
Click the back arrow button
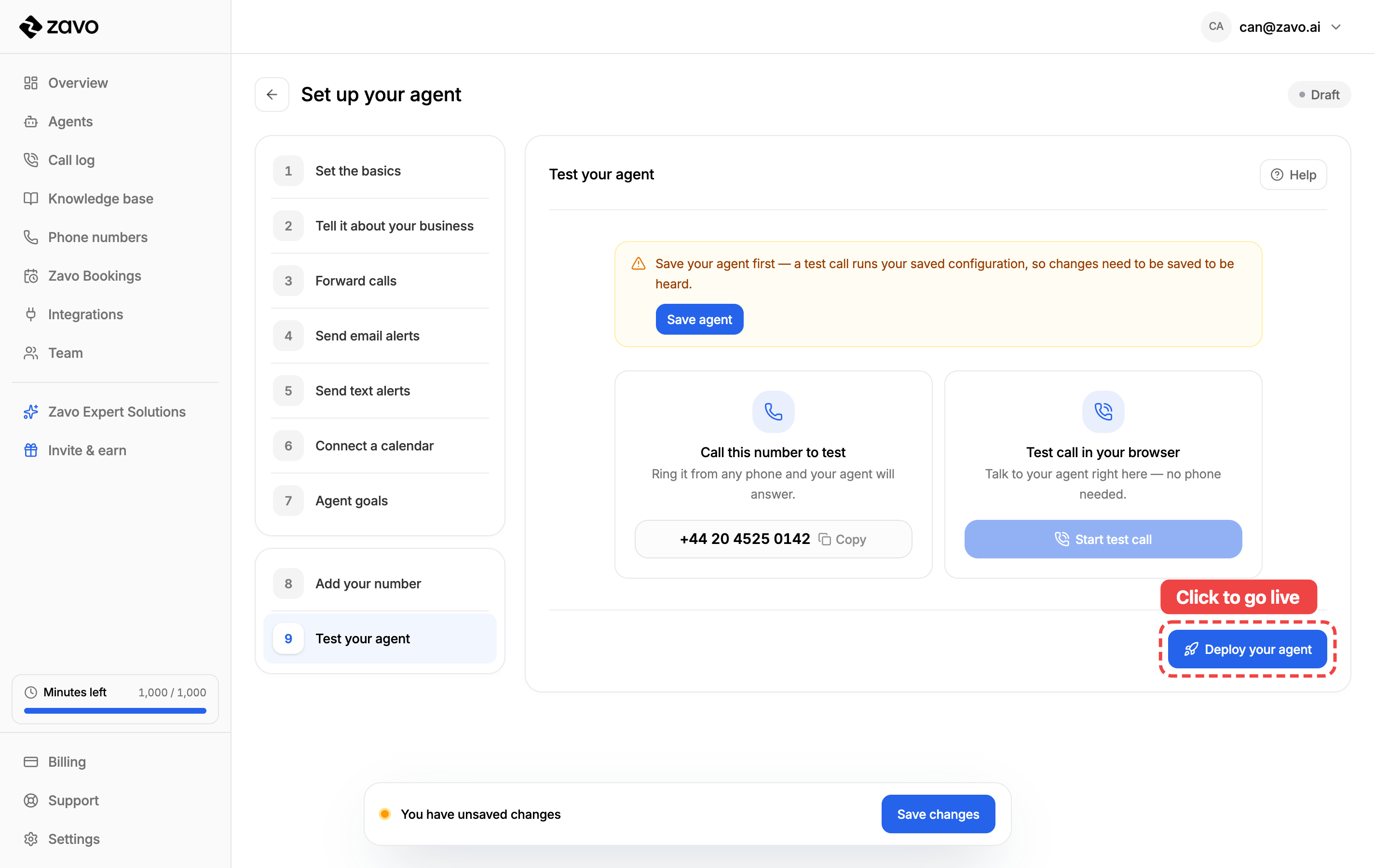point(272,94)
